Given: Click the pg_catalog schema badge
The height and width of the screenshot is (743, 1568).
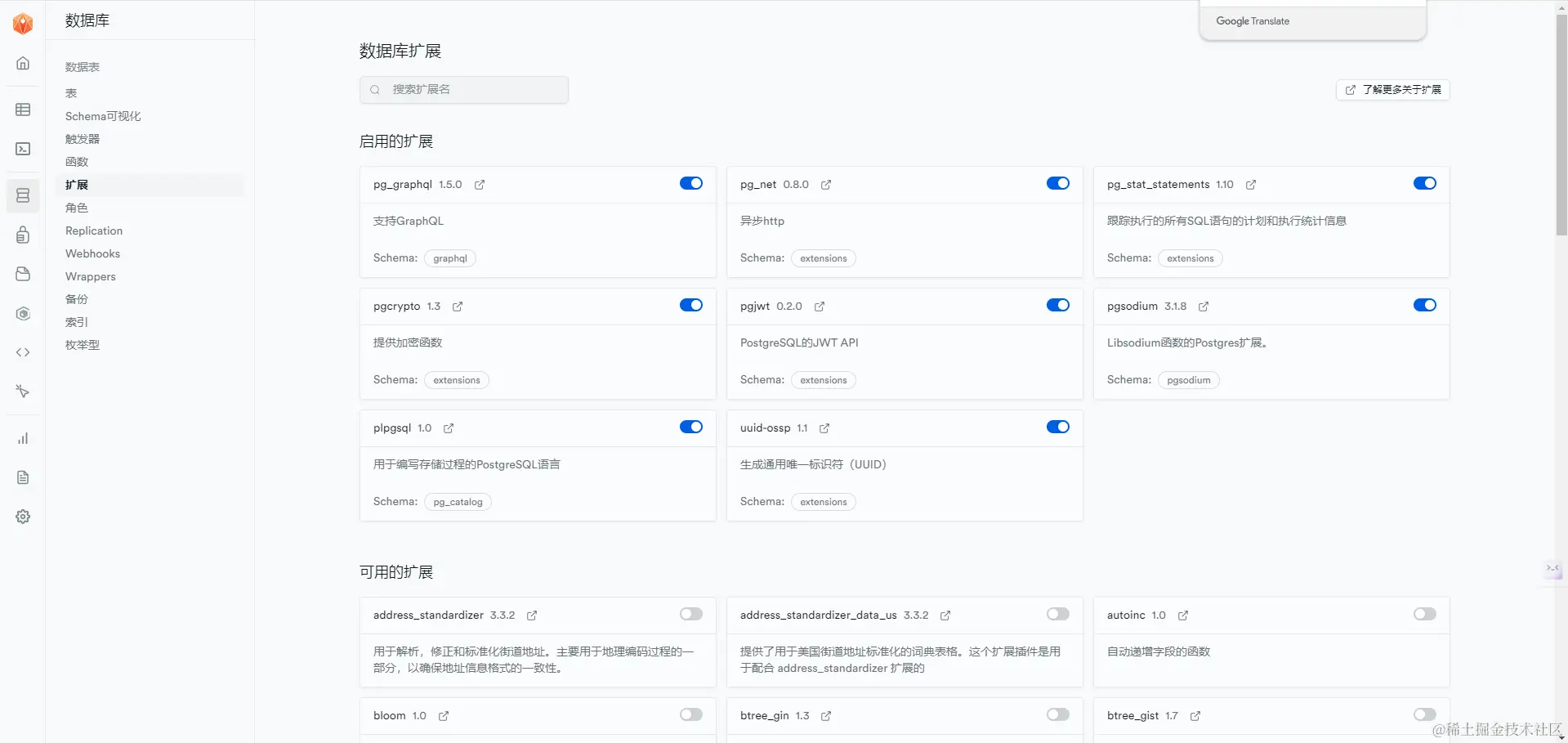Looking at the screenshot, I should point(458,502).
